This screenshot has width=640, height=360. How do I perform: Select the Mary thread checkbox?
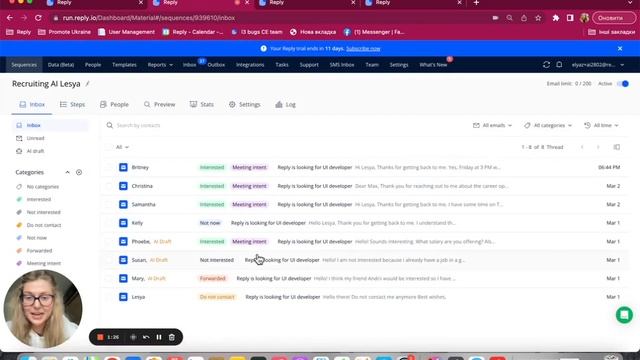point(109,278)
